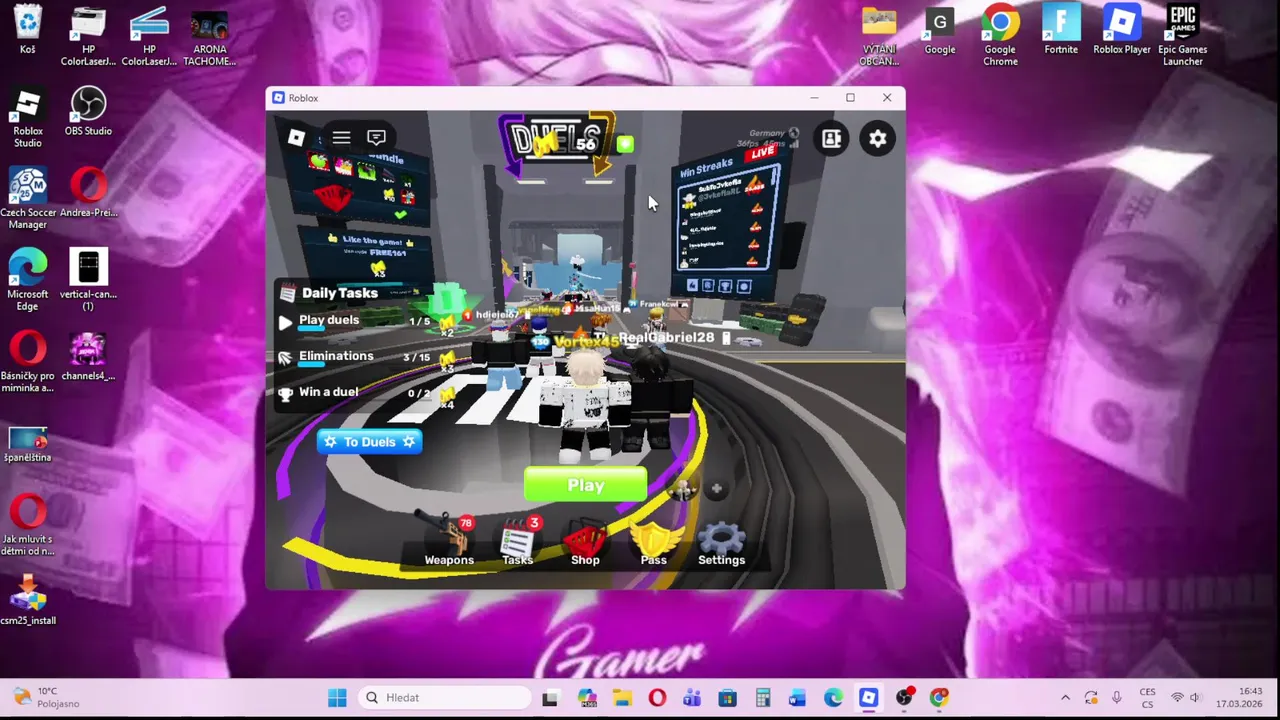
Task: Open the Jak mluvit s dětmi desktop shortcut
Action: 28,526
